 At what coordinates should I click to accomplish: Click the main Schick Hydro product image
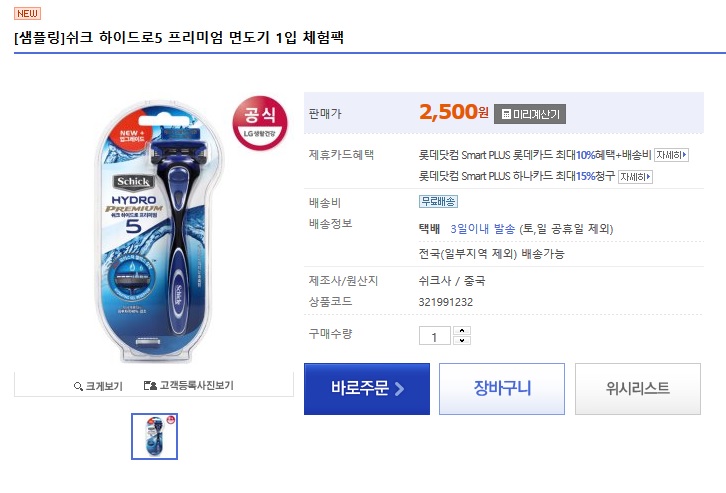click(154, 232)
